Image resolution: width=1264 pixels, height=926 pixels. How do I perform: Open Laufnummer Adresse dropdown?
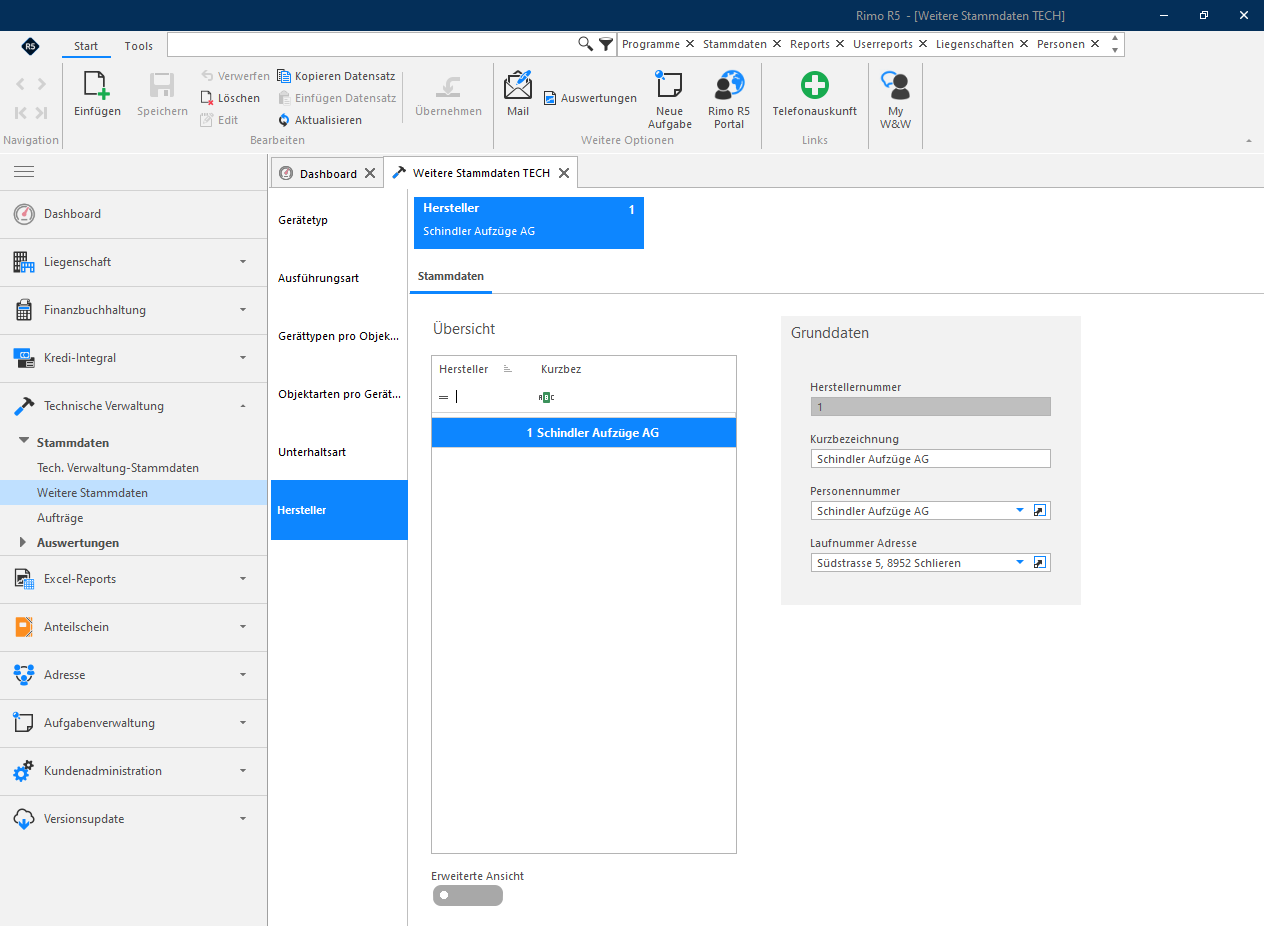point(1020,562)
